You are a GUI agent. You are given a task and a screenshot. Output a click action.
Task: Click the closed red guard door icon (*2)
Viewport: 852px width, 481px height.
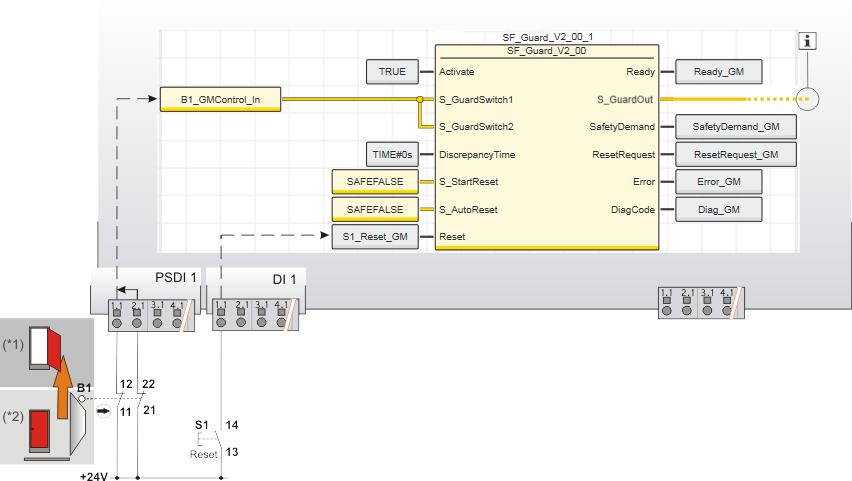click(39, 428)
